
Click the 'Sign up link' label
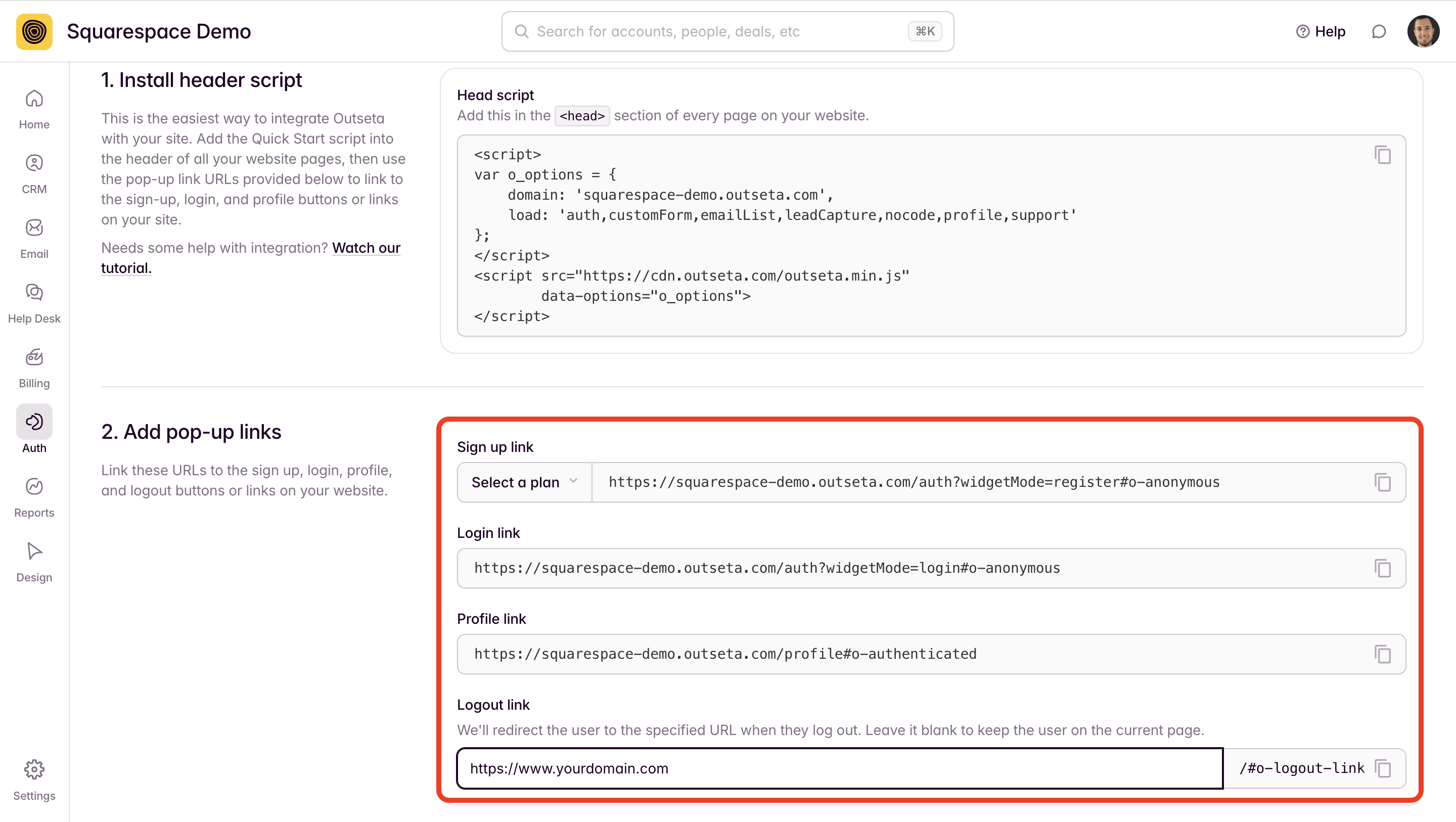point(495,447)
